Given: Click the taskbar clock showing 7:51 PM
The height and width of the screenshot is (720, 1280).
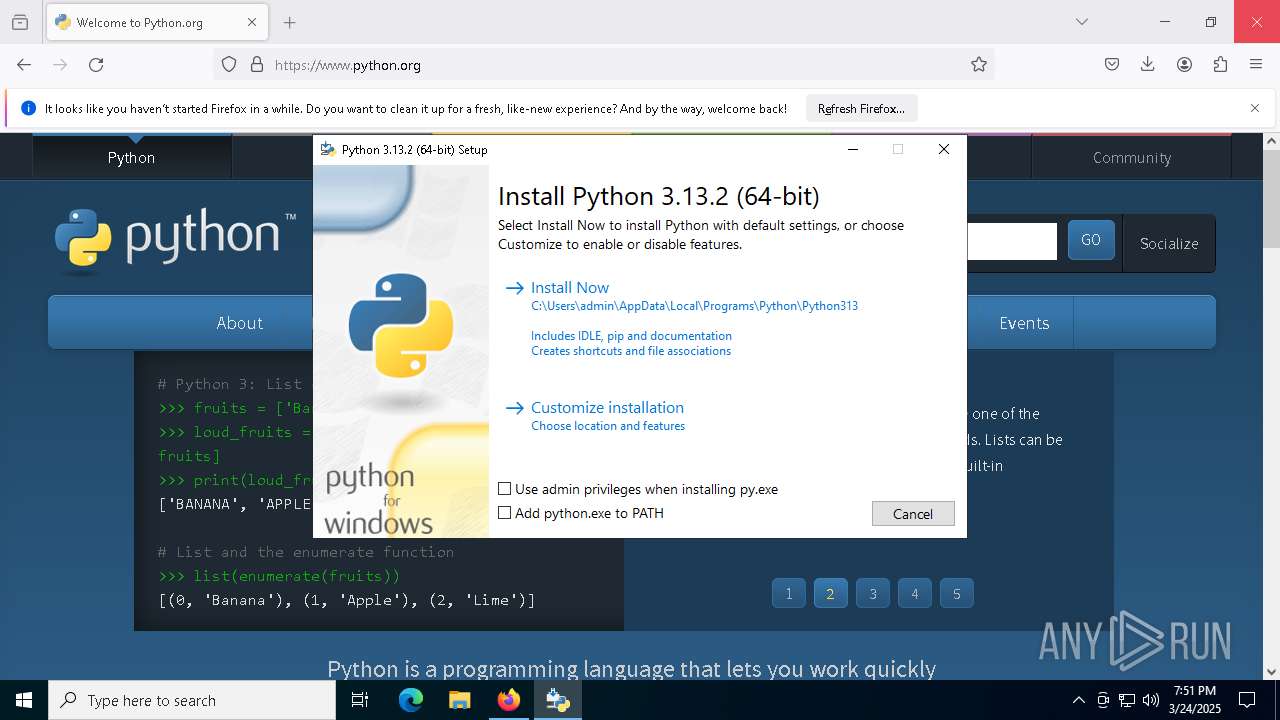Looking at the screenshot, I should pyautogui.click(x=1195, y=700).
